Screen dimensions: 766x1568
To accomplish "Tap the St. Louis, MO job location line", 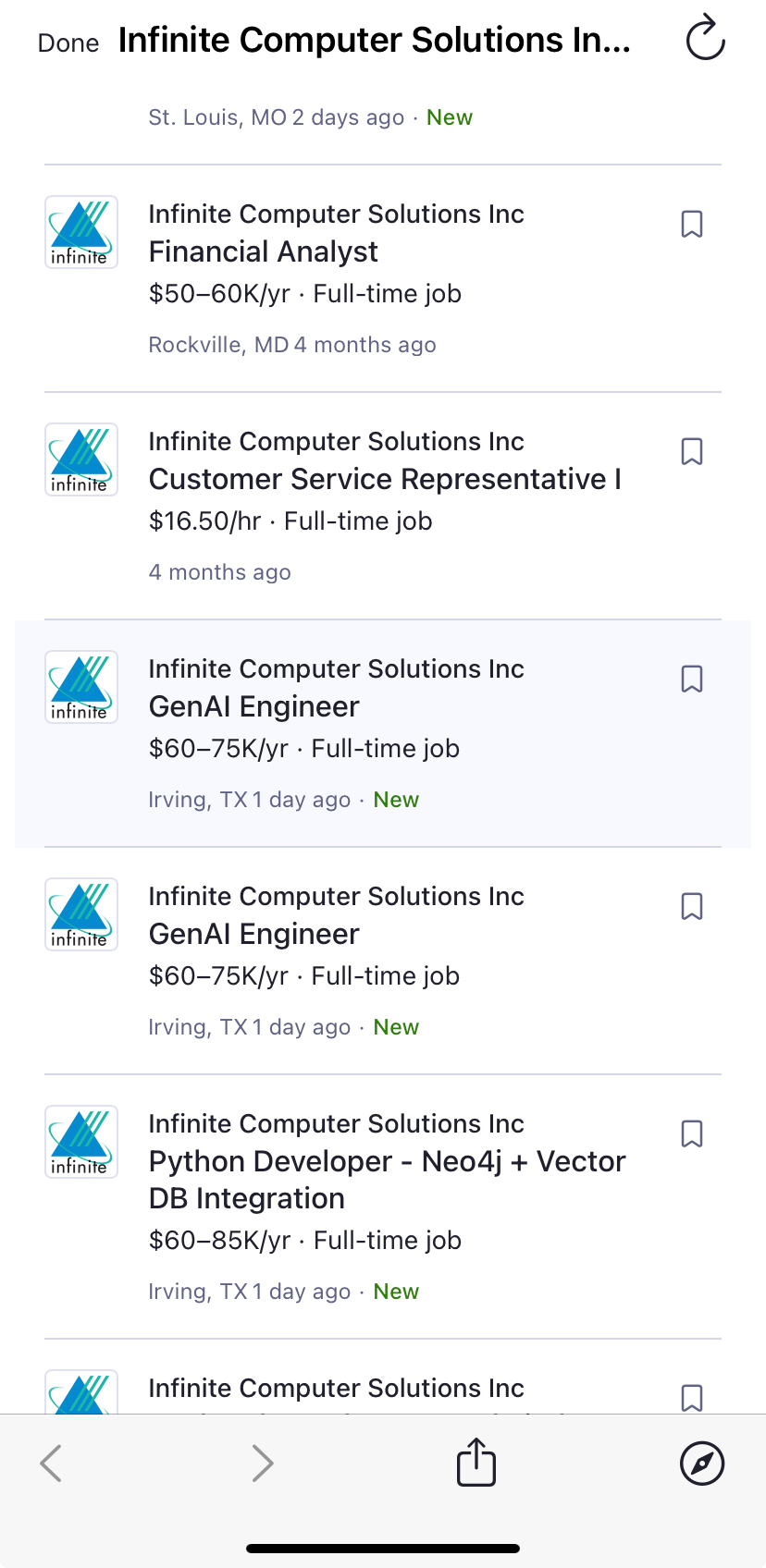I will click(x=311, y=117).
